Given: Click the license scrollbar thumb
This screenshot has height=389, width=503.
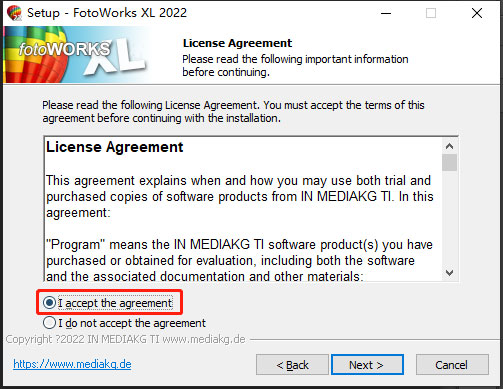Looking at the screenshot, I should 449,162.
